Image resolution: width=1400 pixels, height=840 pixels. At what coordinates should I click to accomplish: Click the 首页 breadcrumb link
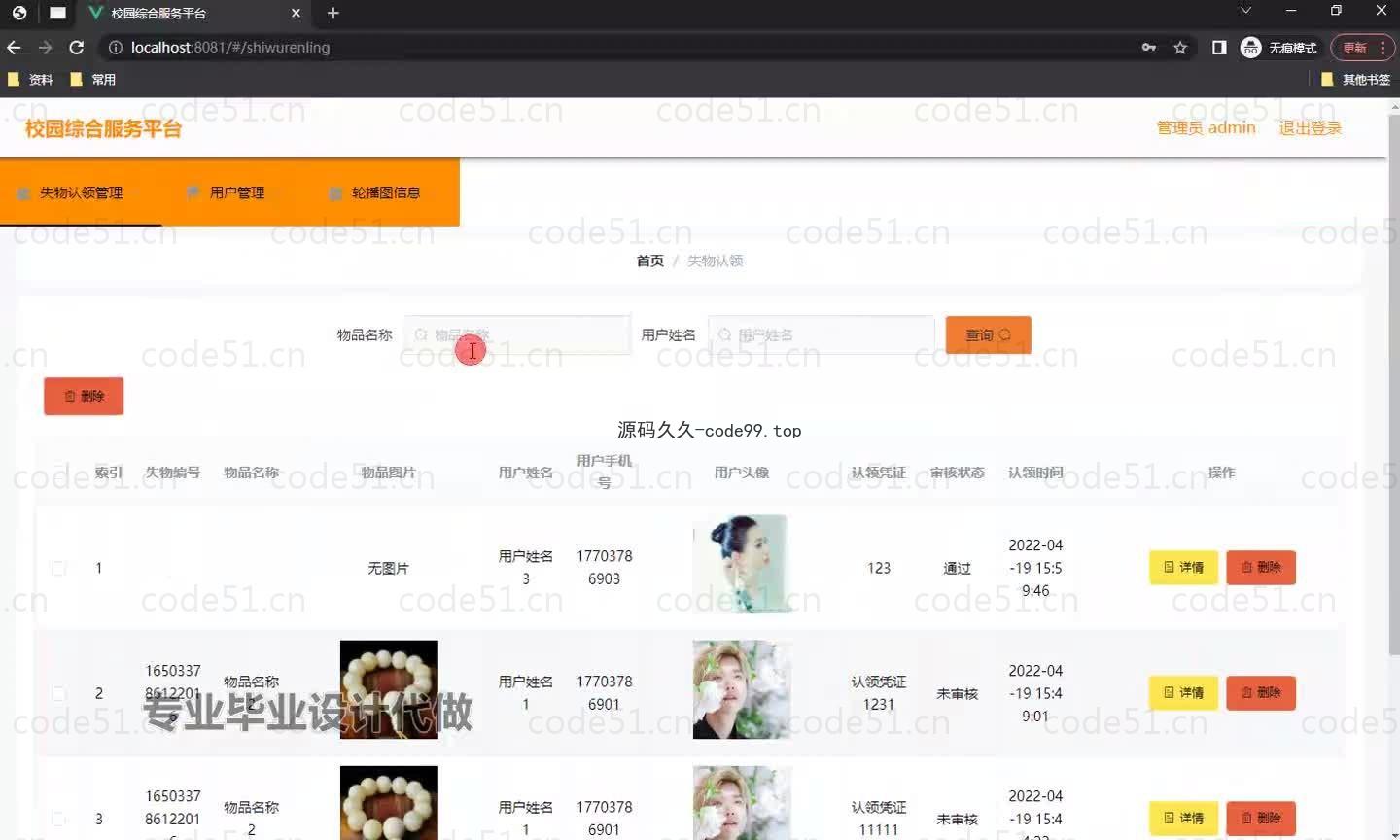tap(649, 261)
